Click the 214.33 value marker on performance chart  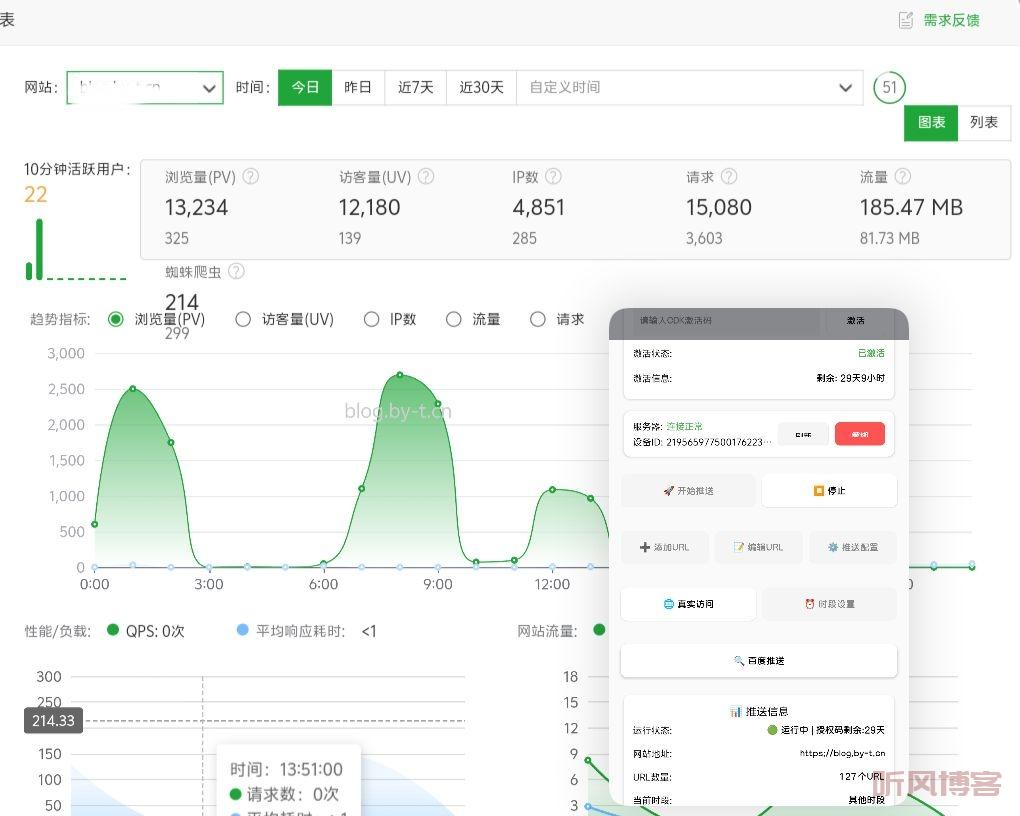point(52,720)
